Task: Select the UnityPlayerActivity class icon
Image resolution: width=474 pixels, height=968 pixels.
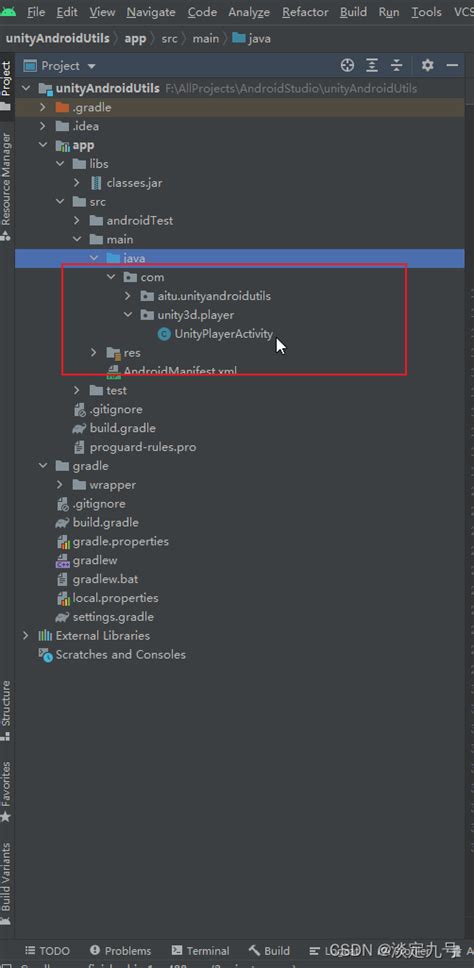Action: (x=164, y=334)
